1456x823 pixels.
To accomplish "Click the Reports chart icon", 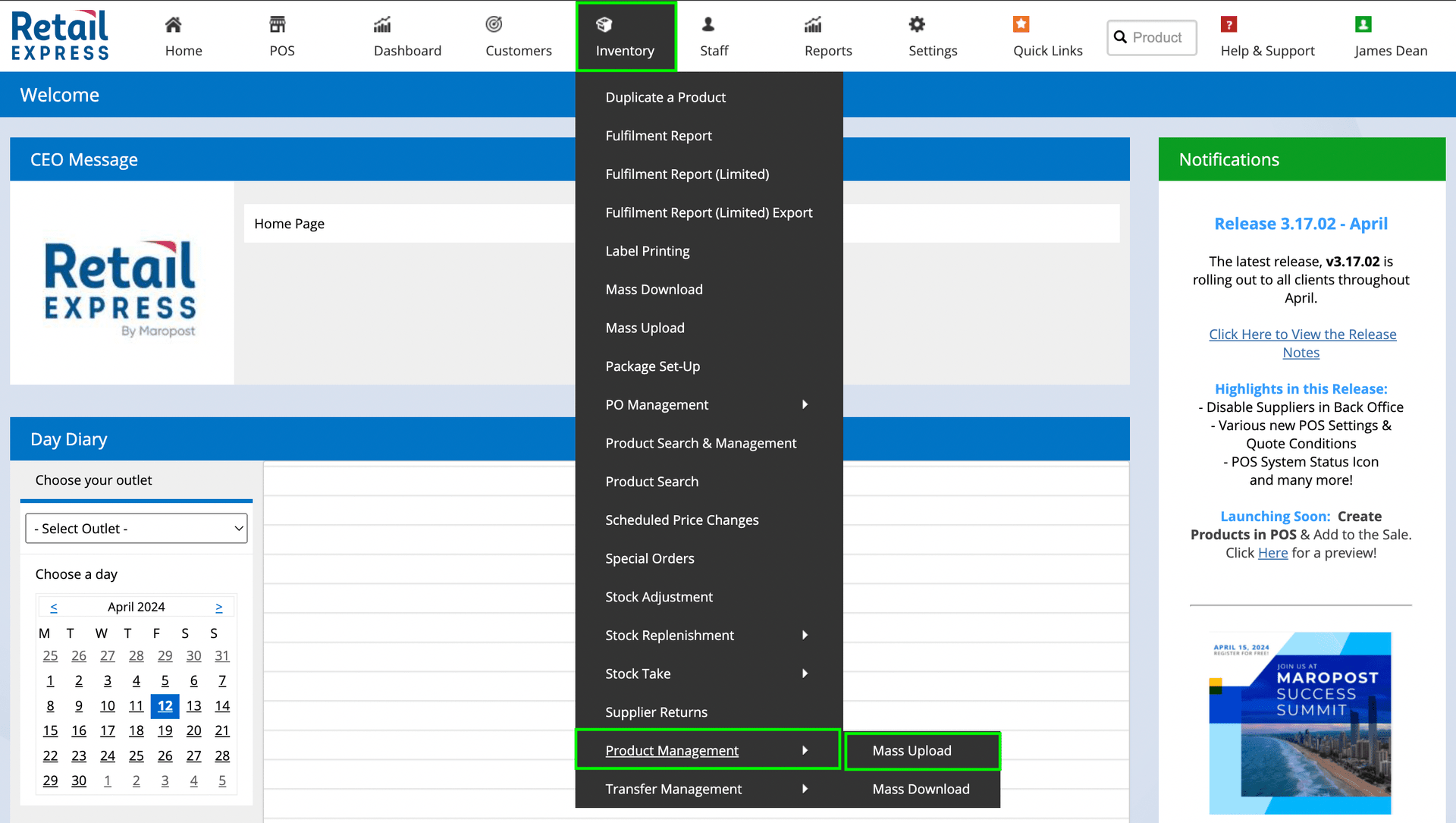I will coord(813,25).
